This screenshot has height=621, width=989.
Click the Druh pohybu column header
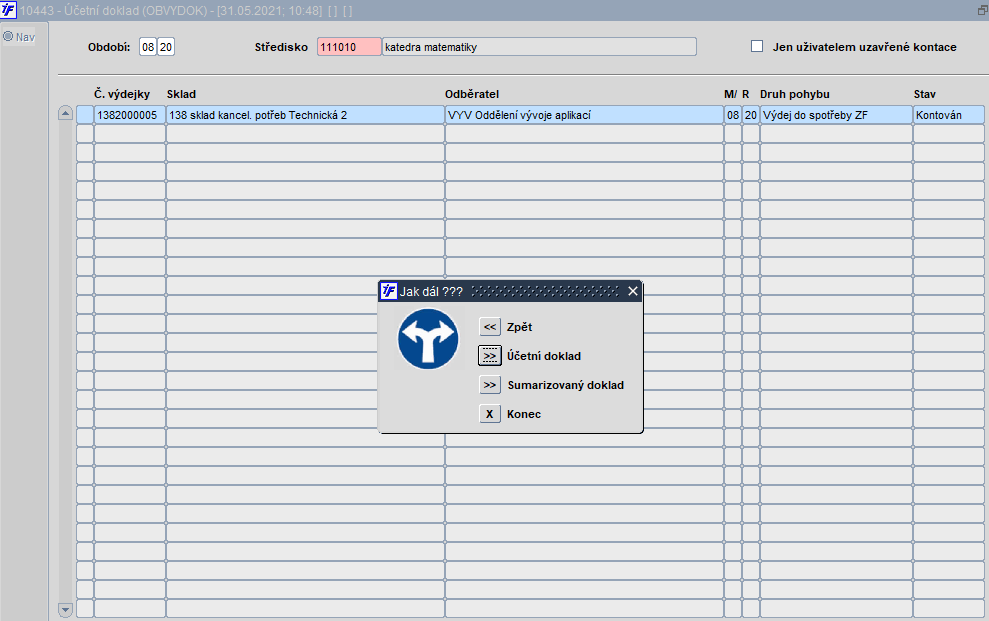click(795, 94)
